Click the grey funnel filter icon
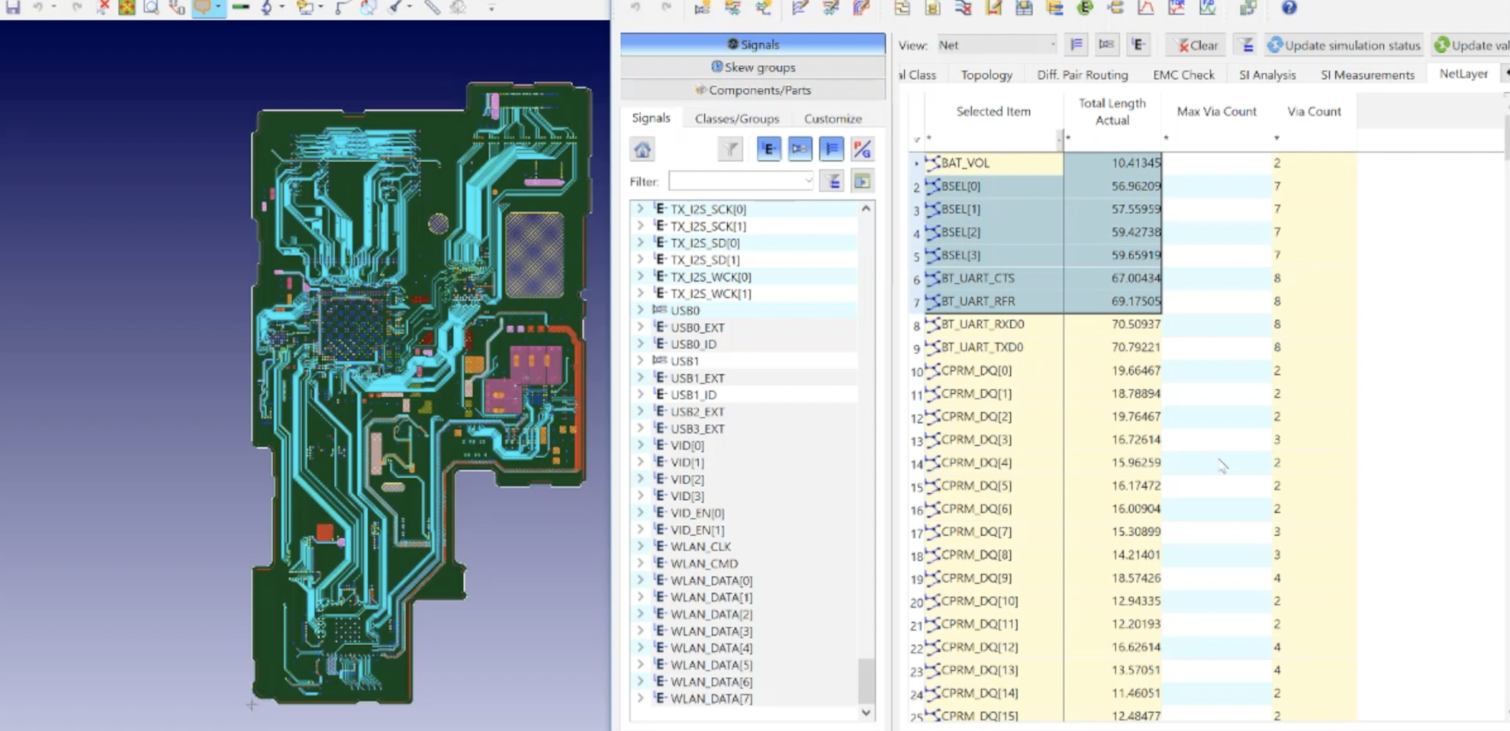The image size is (1510, 731). tap(730, 150)
